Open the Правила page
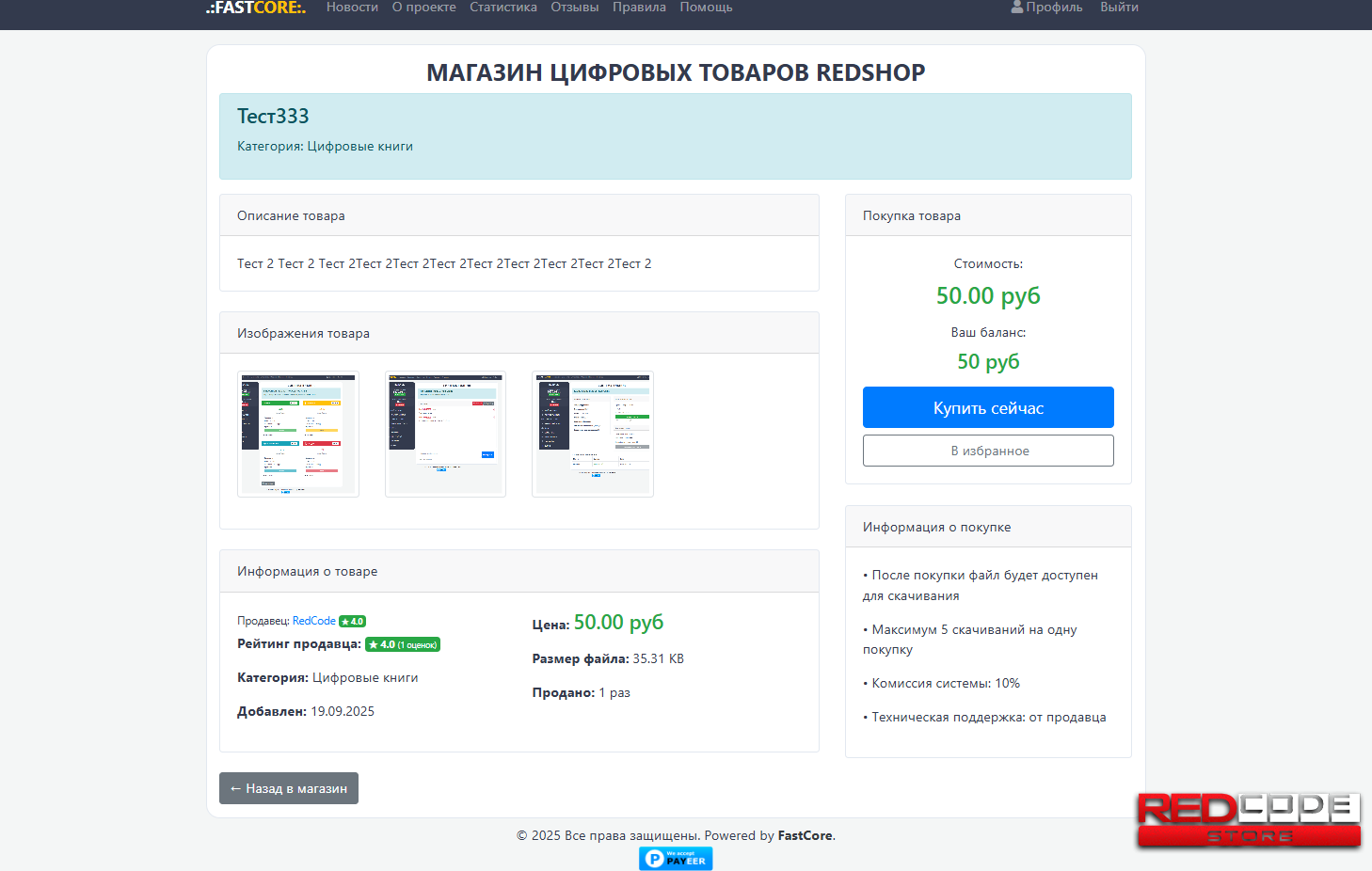Image resolution: width=1372 pixels, height=871 pixels. click(x=639, y=8)
